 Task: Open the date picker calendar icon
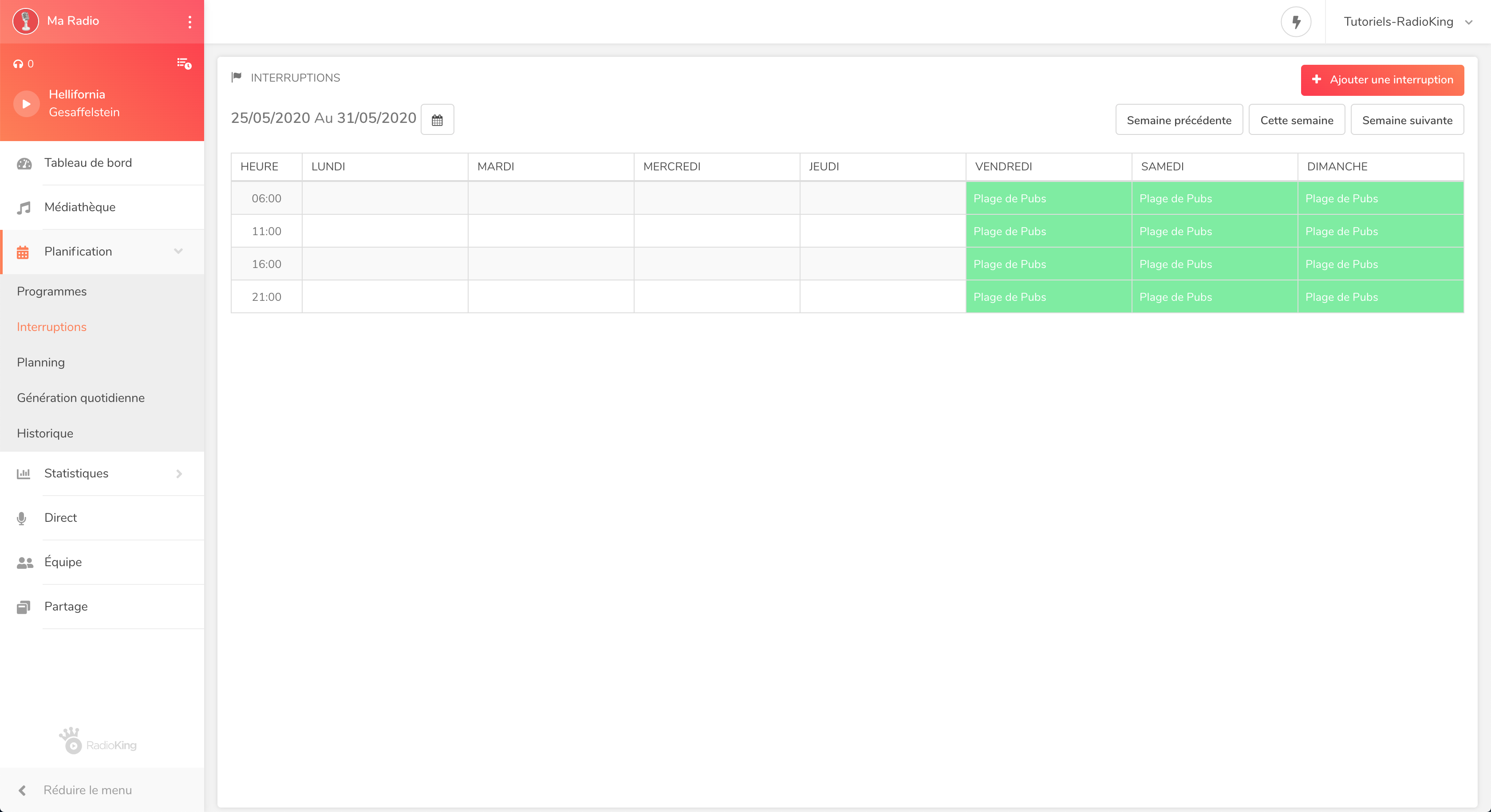(x=437, y=120)
